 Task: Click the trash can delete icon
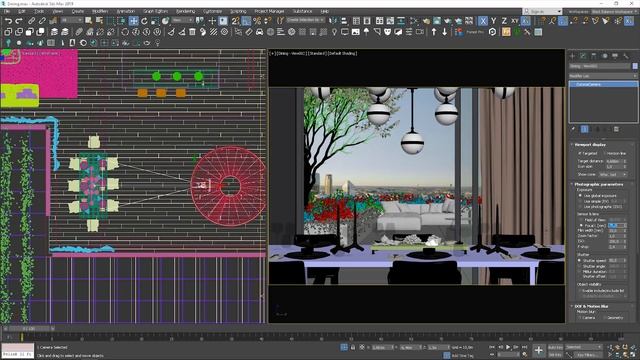tap(192, 32)
